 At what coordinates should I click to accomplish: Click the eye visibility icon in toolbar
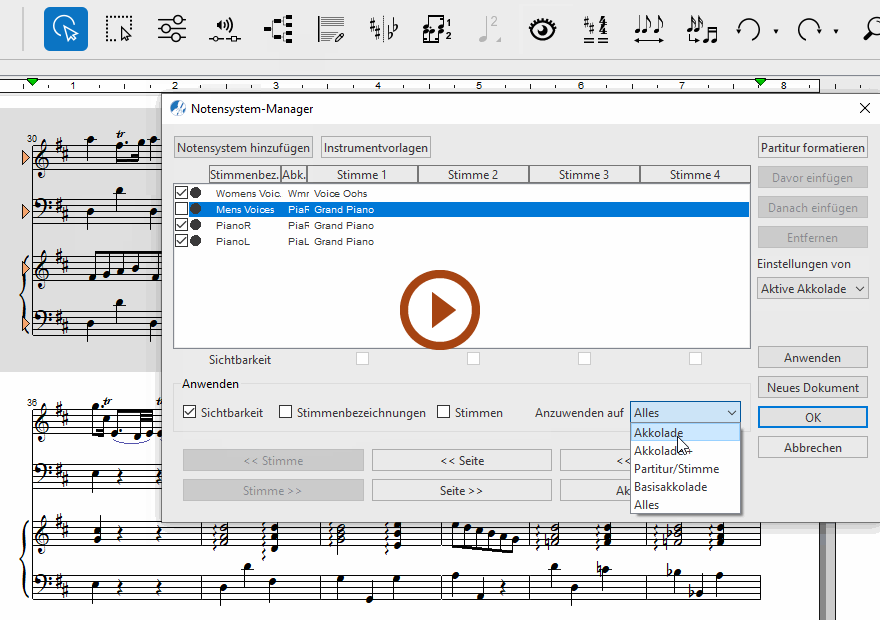542,29
